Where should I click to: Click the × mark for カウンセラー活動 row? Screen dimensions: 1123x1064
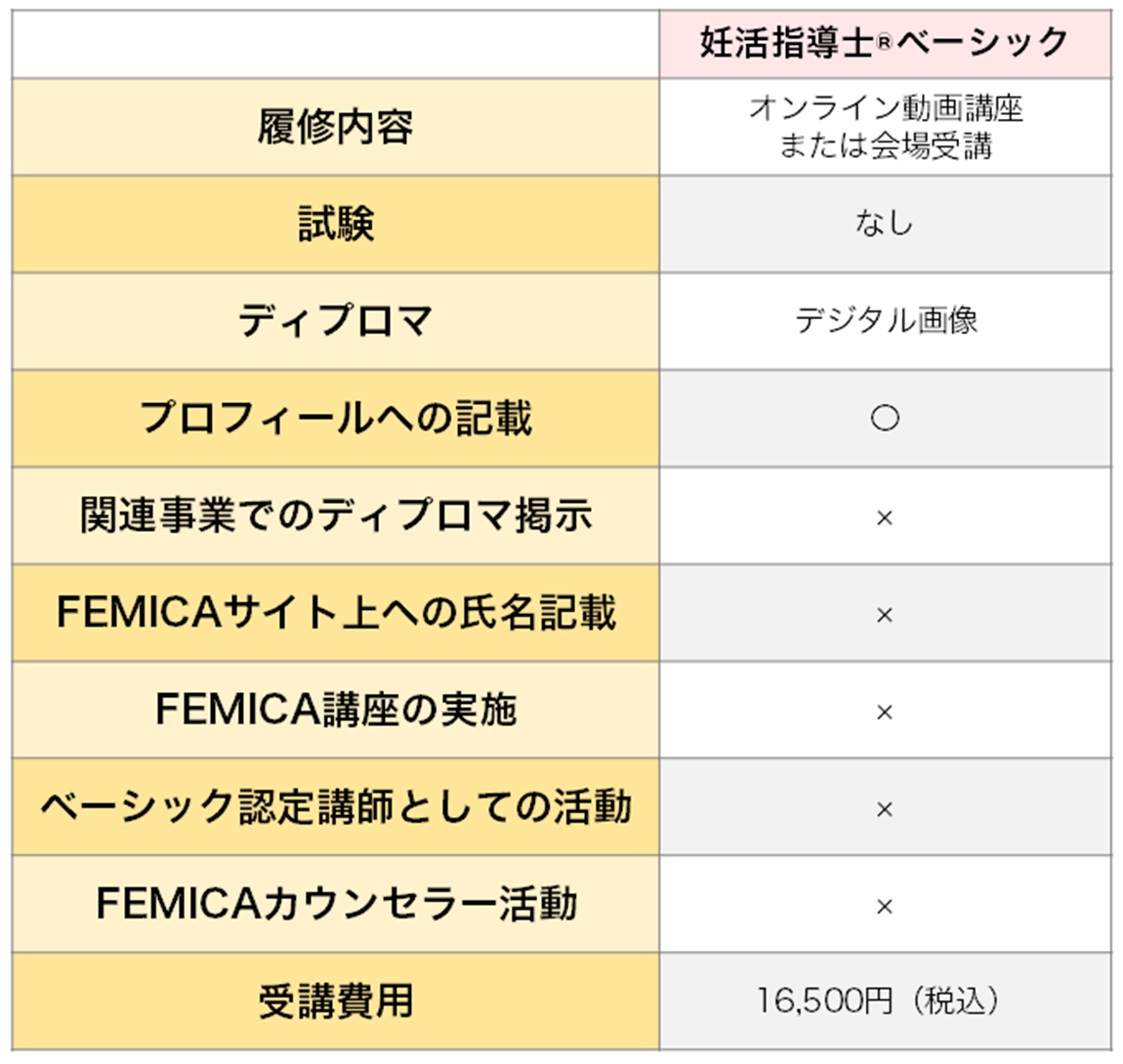point(885,907)
